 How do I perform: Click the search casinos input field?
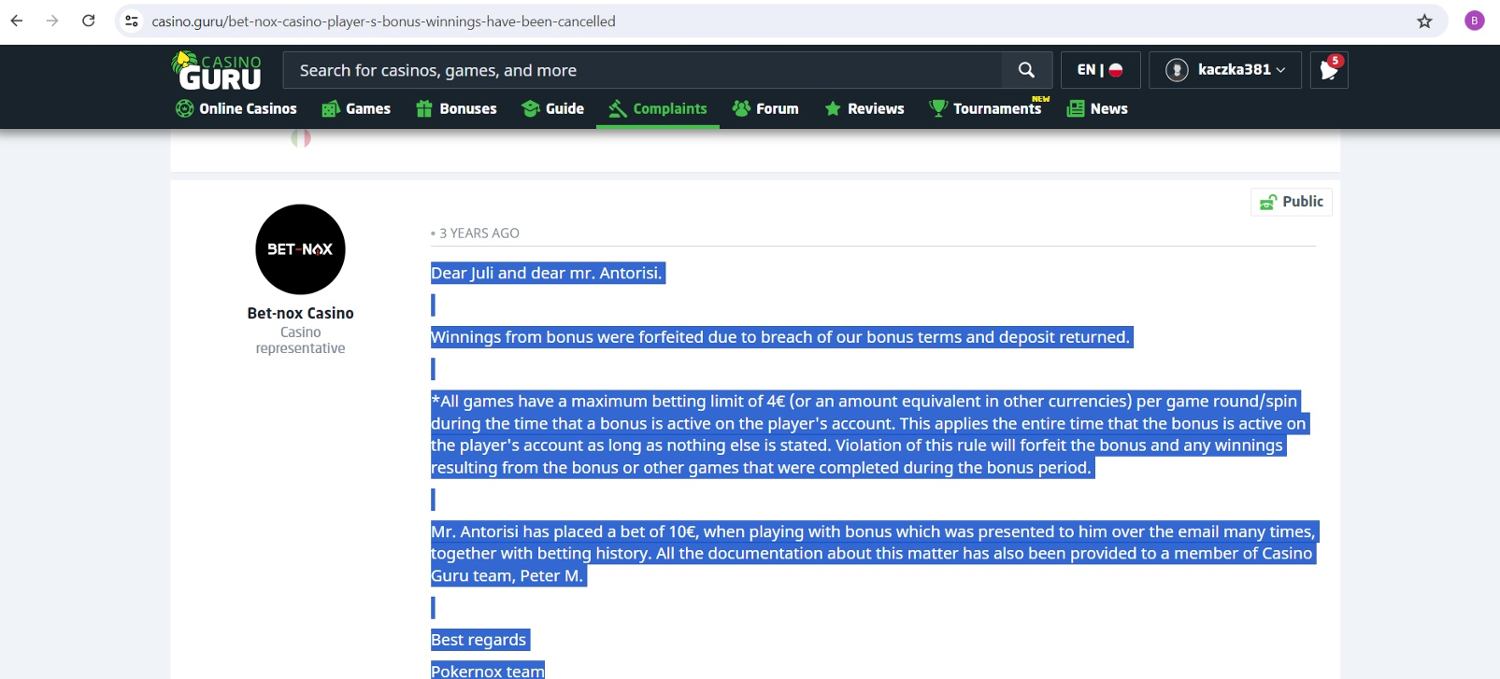[x=640, y=70]
